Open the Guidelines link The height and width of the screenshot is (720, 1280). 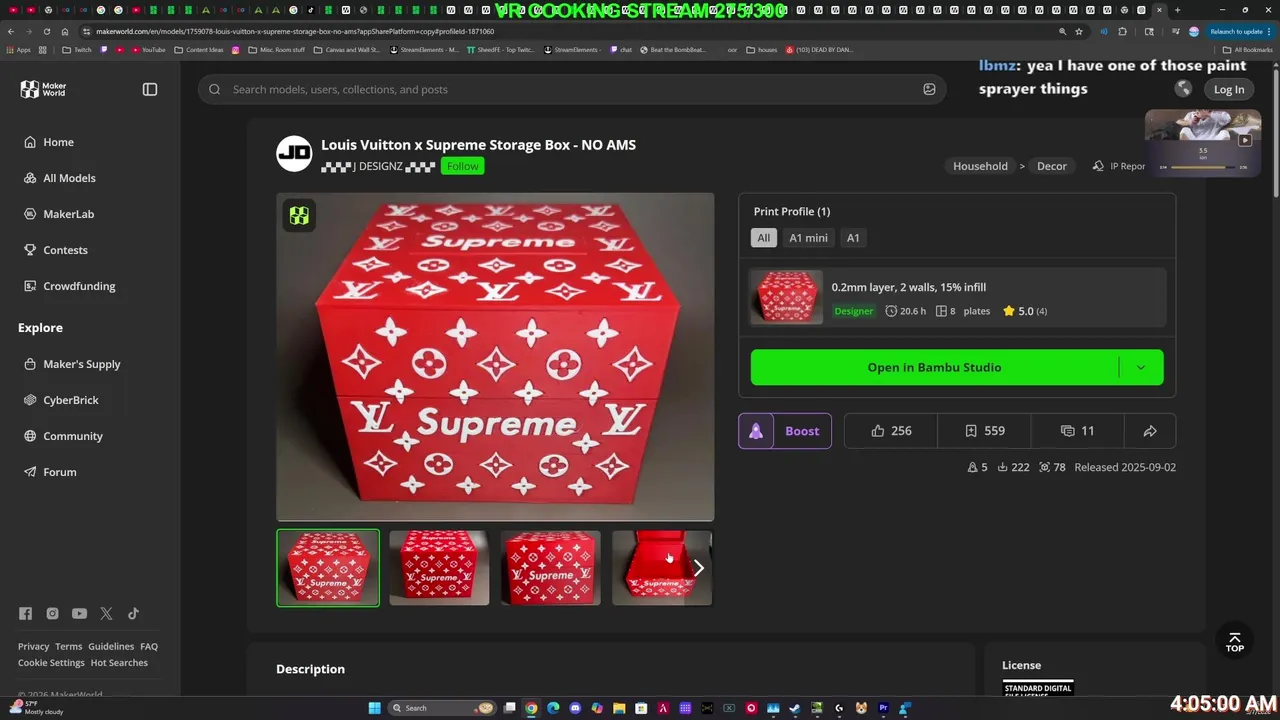111,646
